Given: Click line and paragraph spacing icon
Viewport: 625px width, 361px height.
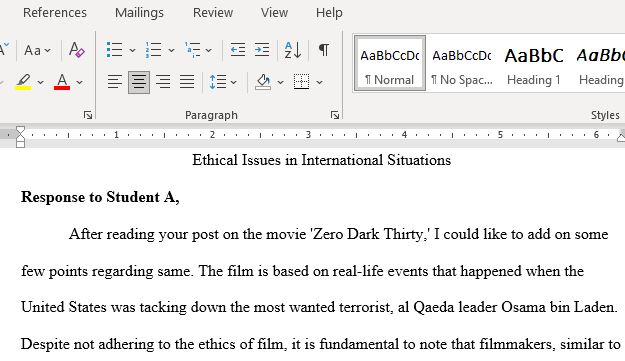Looking at the screenshot, I should pyautogui.click(x=218, y=82).
